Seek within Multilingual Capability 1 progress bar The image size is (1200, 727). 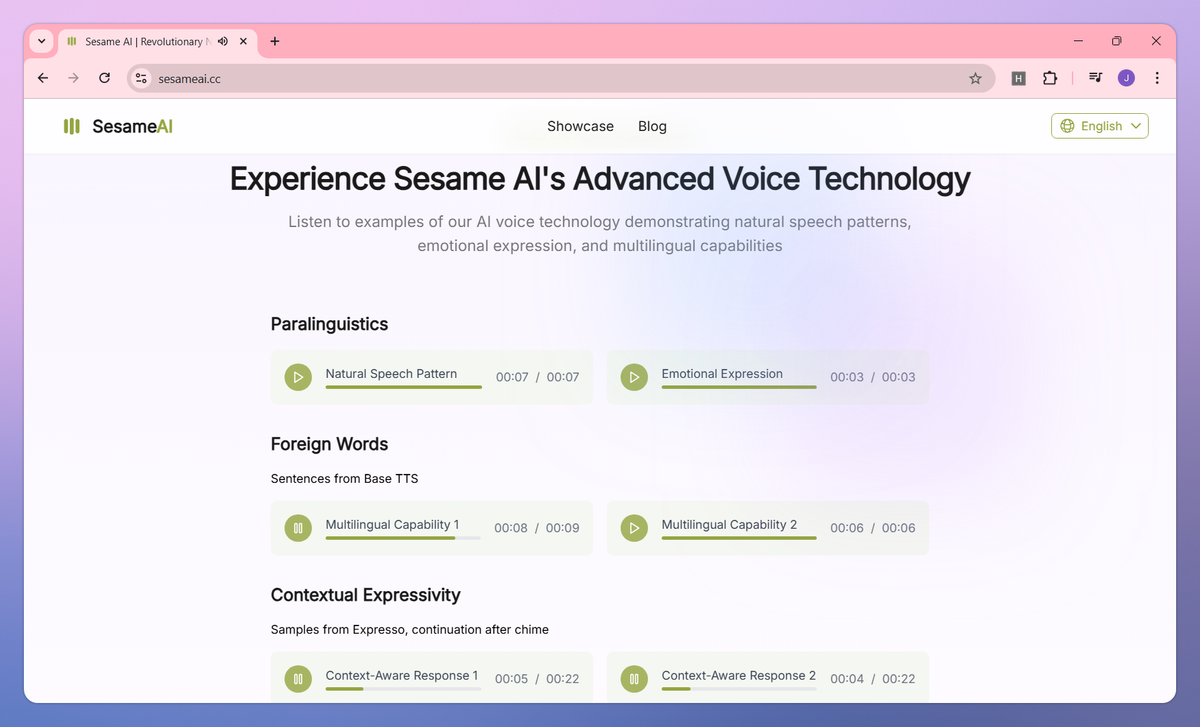click(403, 538)
